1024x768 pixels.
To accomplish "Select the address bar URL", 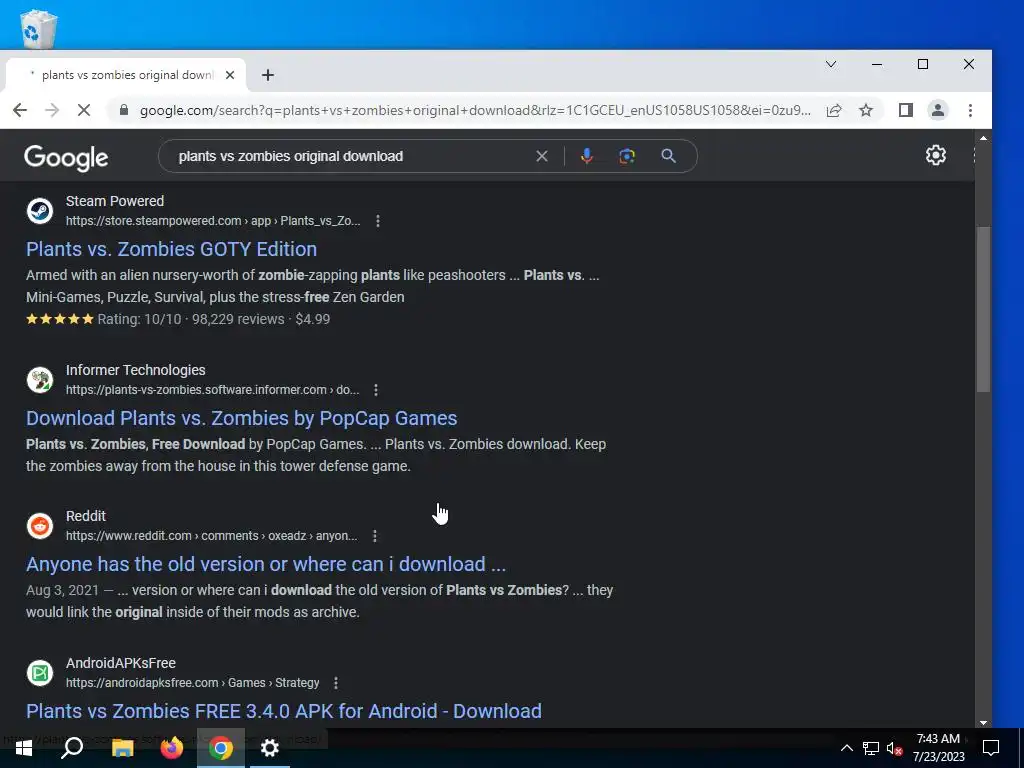I will click(475, 110).
